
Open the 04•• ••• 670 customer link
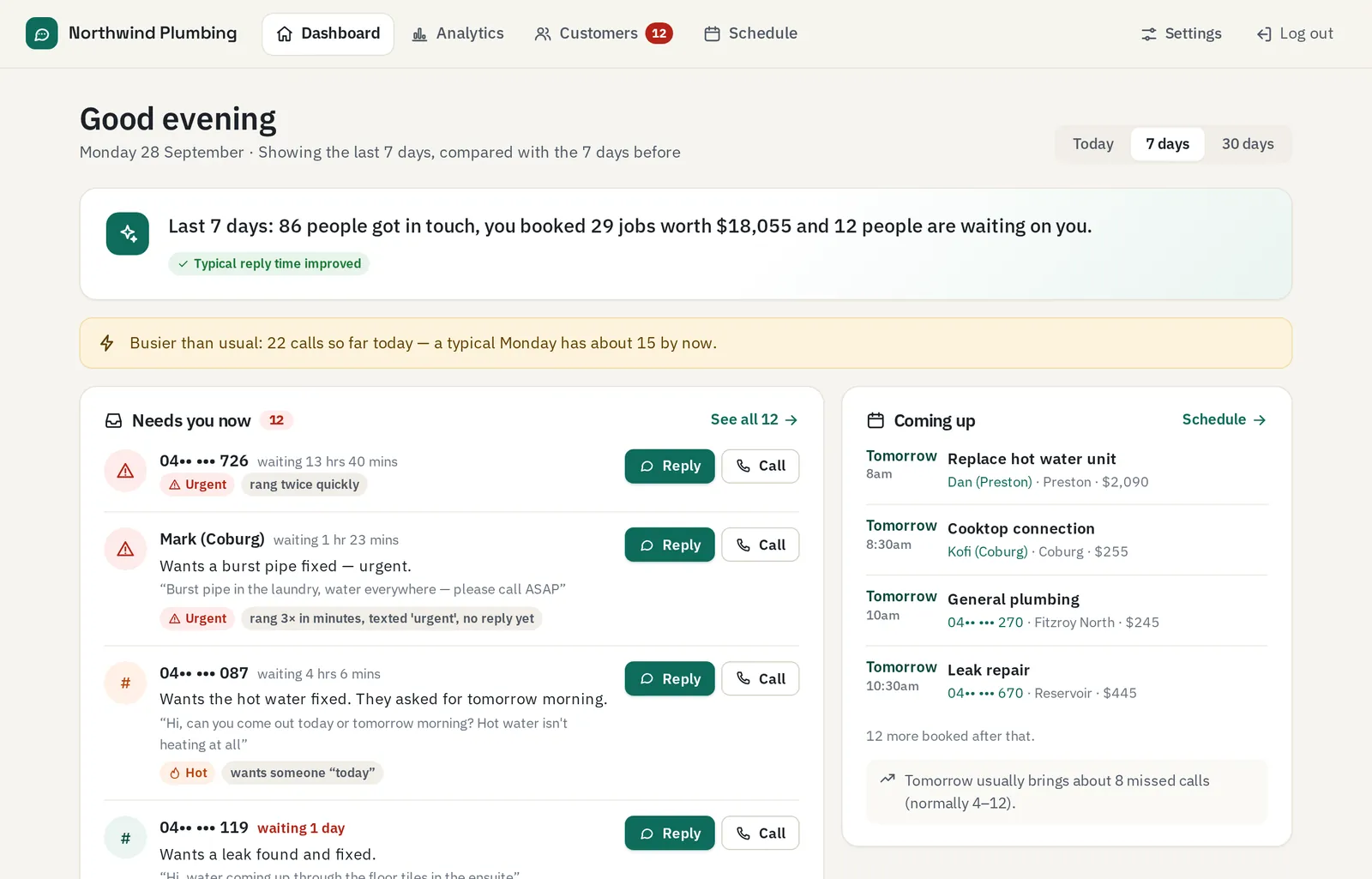point(985,693)
